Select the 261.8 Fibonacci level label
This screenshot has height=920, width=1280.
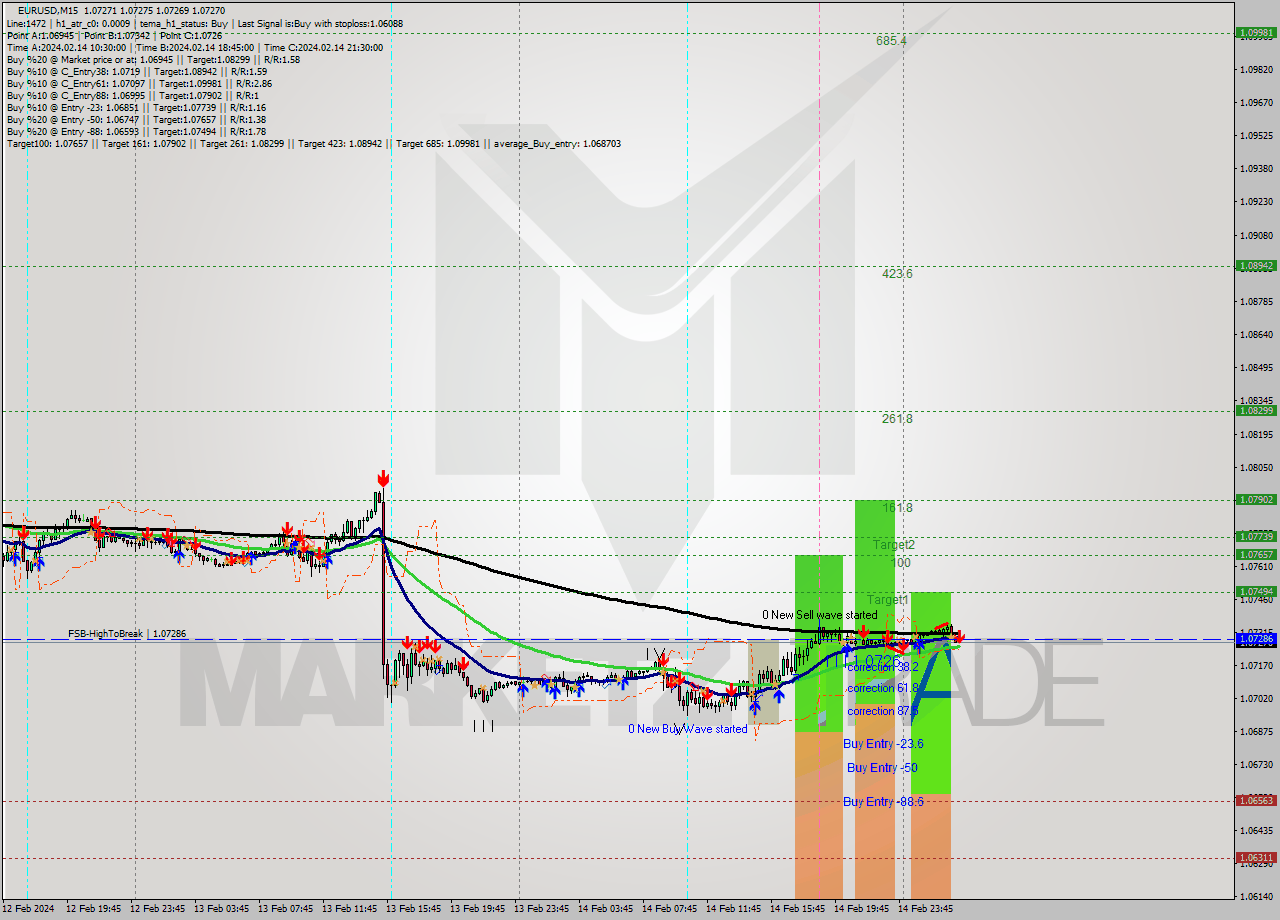897,419
